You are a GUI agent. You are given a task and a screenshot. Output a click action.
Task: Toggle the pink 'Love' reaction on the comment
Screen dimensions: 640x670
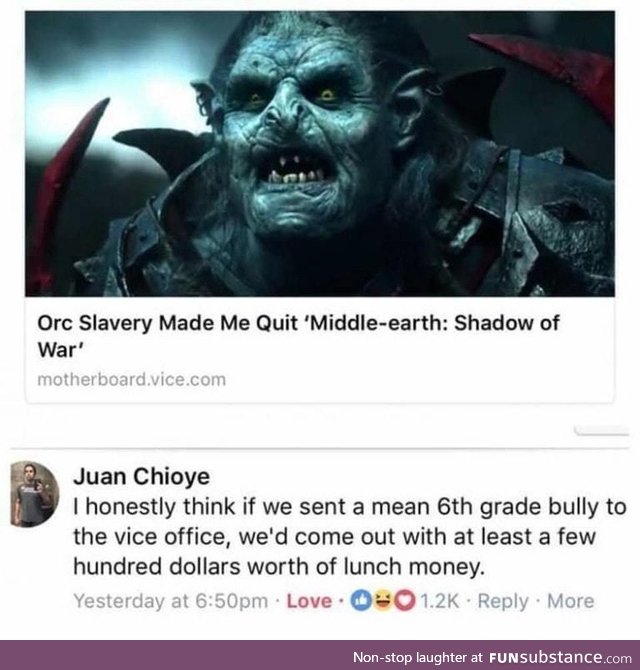coord(309,601)
